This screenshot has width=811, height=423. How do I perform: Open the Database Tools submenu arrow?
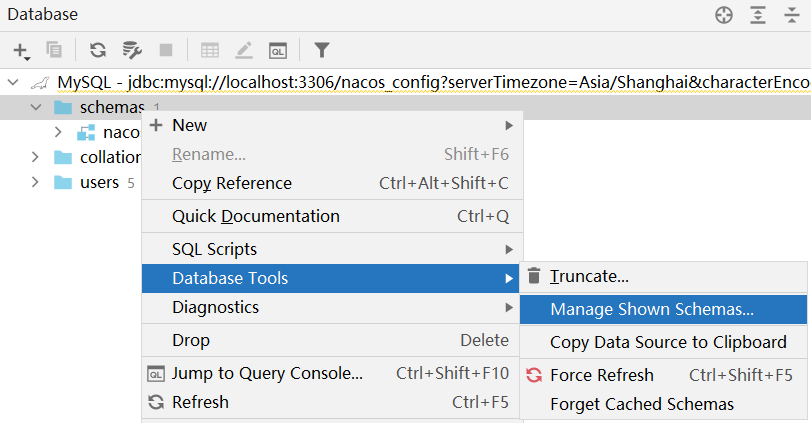pos(509,279)
